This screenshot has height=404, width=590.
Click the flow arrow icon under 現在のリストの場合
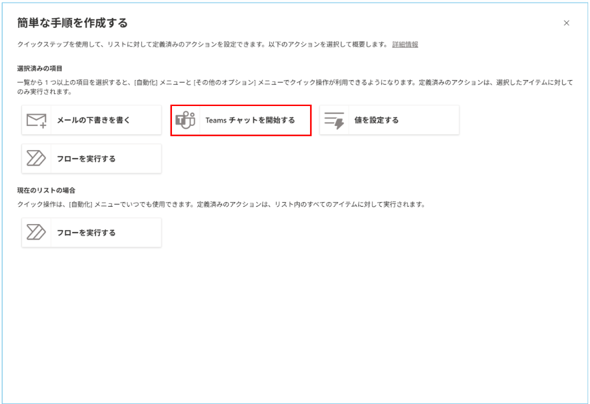pos(36,232)
